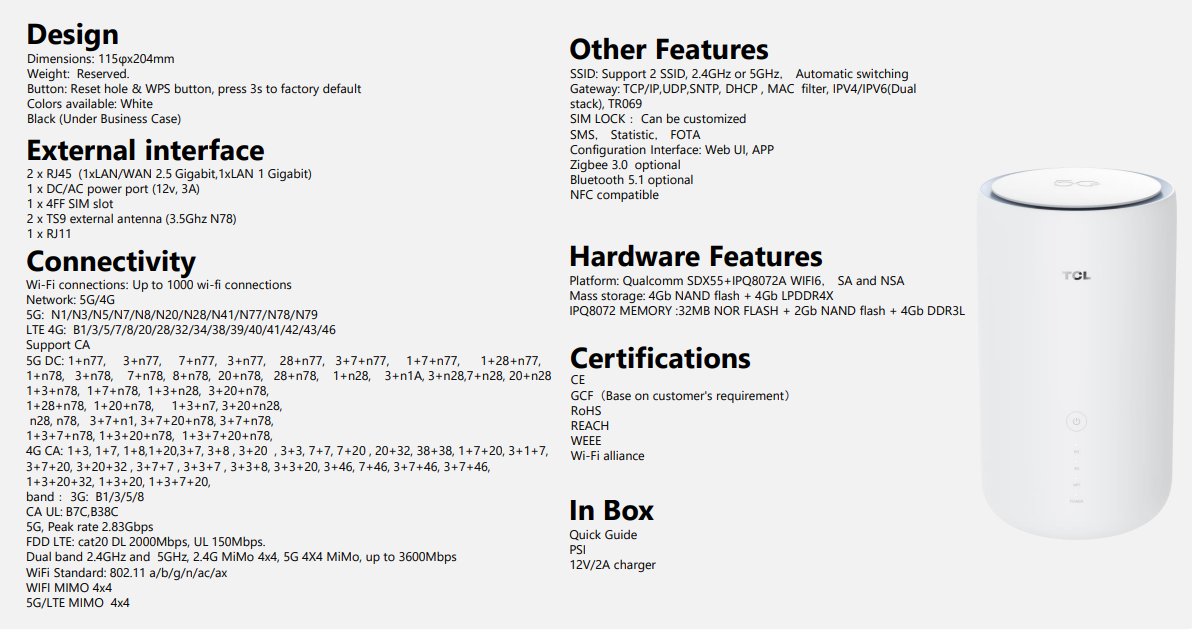Image resolution: width=1192 pixels, height=635 pixels.
Task: Click the "WEEE" certification entry
Action: click(x=586, y=441)
